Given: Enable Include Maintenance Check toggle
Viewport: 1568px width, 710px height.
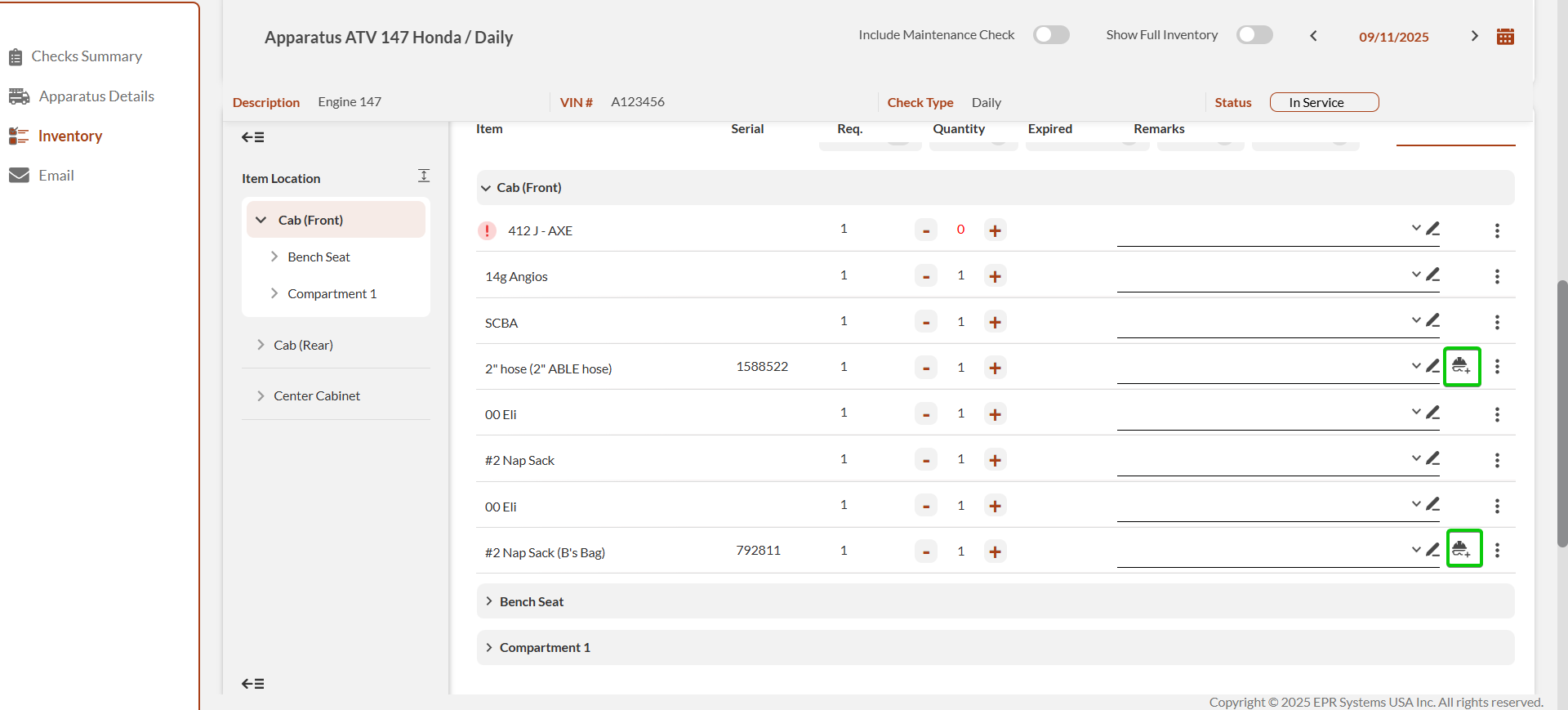Looking at the screenshot, I should tap(1051, 35).
